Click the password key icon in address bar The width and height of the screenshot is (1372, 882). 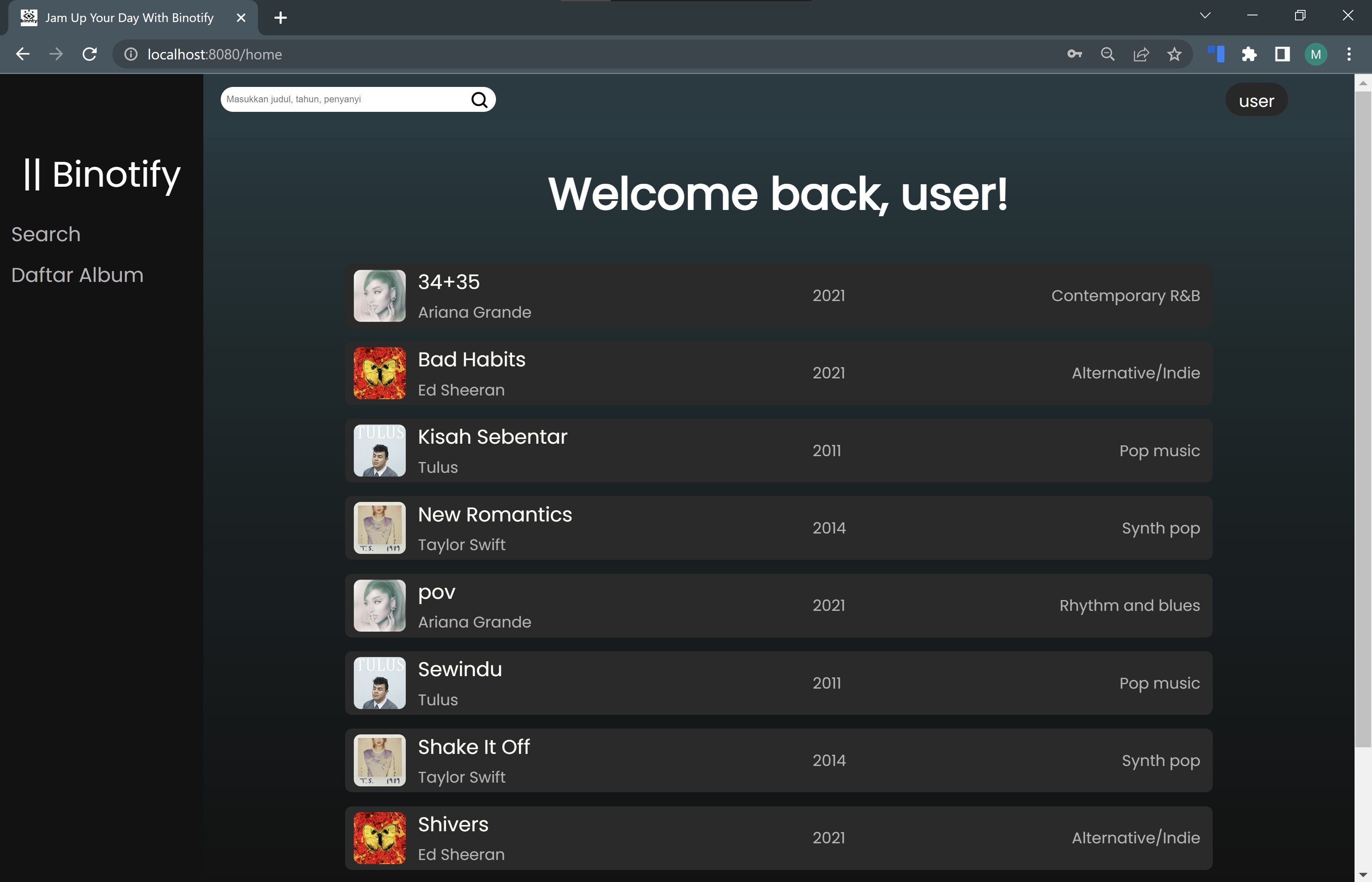tap(1075, 54)
